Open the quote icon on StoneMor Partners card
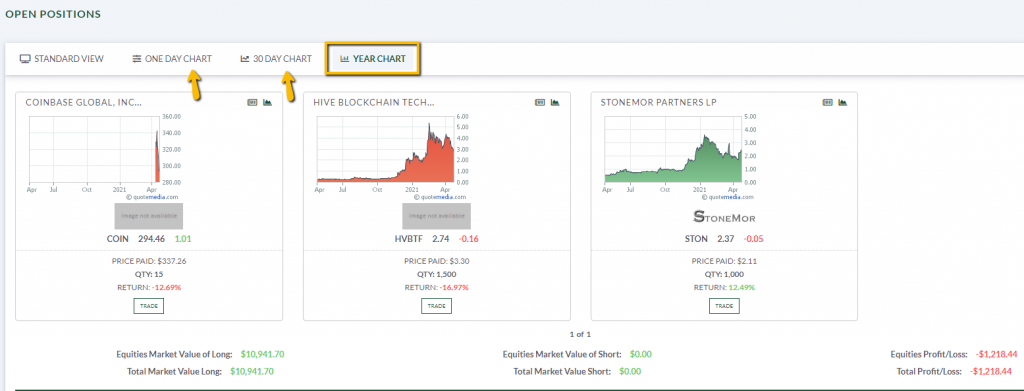This screenshot has height=391, width=1024. (x=827, y=102)
